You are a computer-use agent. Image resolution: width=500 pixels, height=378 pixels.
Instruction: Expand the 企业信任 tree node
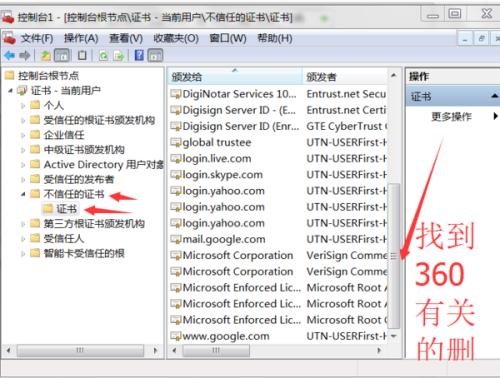click(23, 135)
